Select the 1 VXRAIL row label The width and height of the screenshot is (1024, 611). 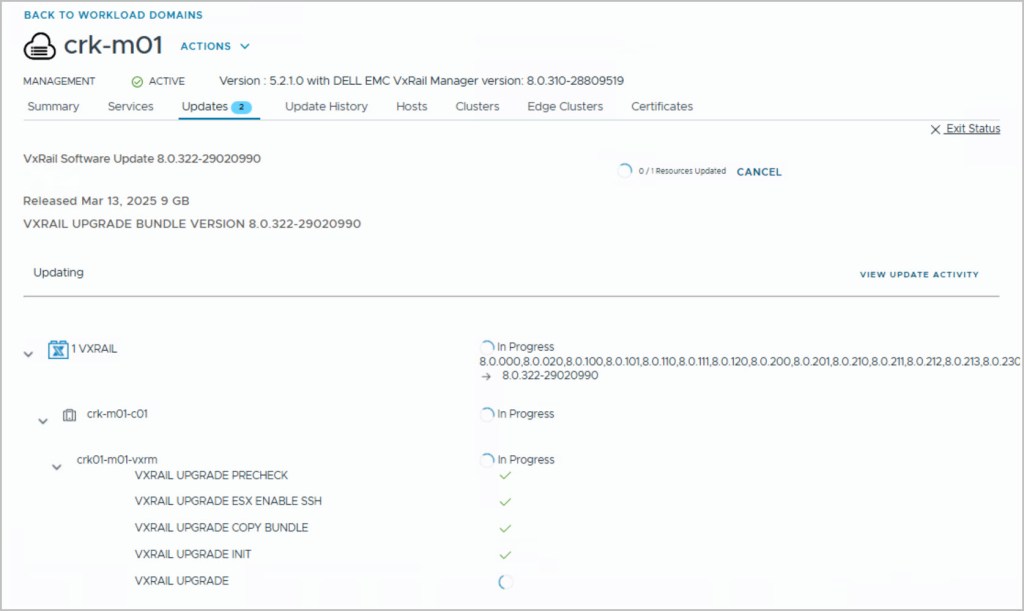pos(95,349)
